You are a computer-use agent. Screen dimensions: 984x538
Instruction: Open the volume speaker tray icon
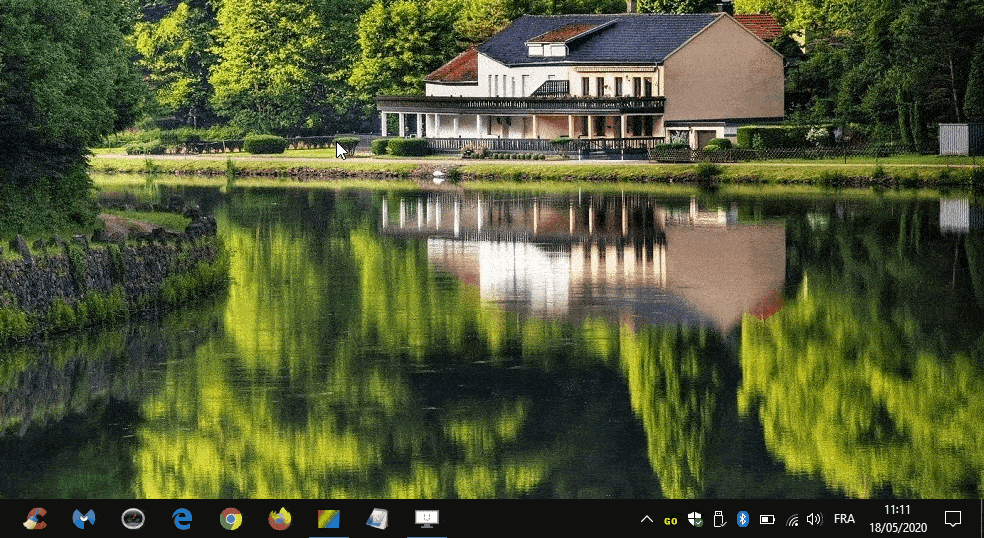[814, 519]
